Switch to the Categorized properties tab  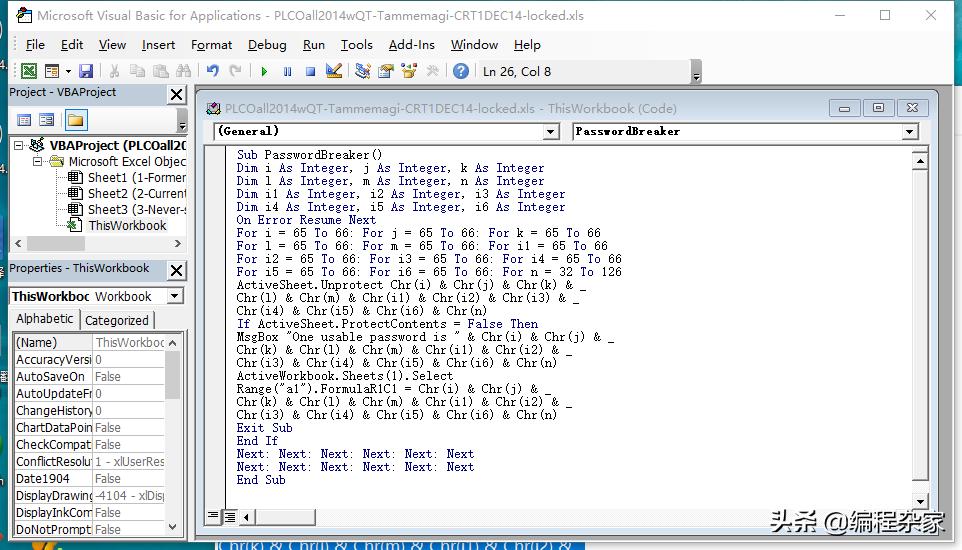coord(117,320)
